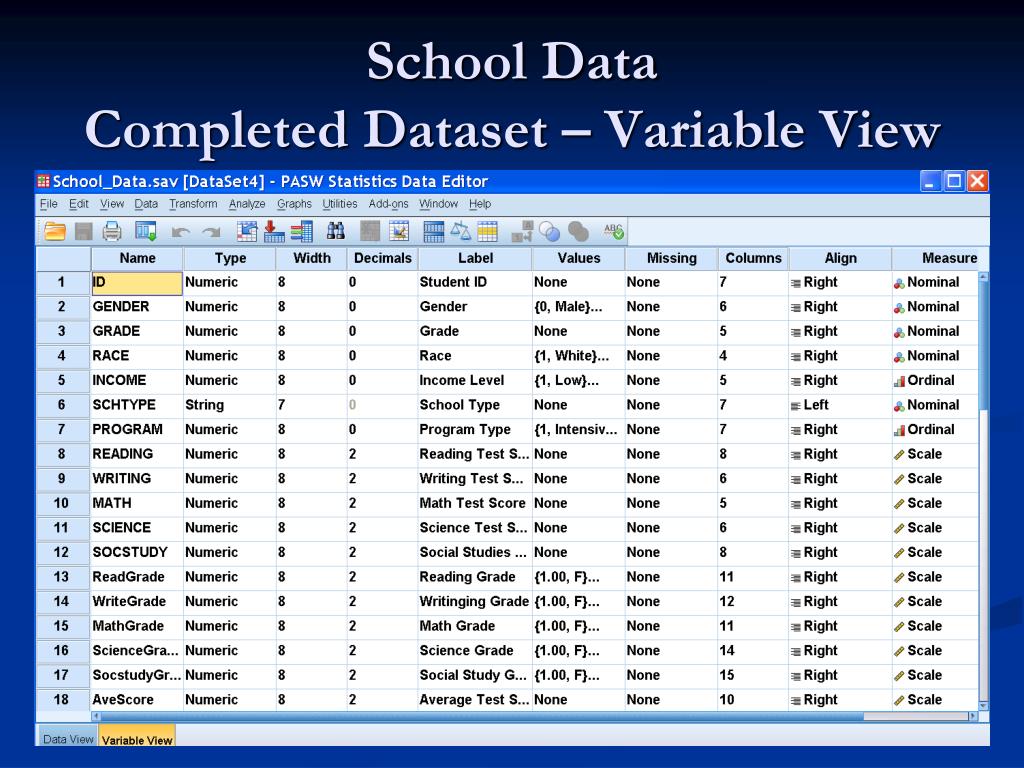
Task: Click the Use variable sets overlapping circles icon
Action: click(x=549, y=232)
